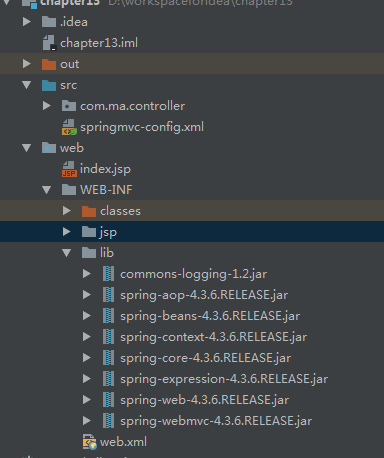Viewport: 384px width, 458px height.
Task: Select the "web" folder name
Action: click(x=72, y=148)
